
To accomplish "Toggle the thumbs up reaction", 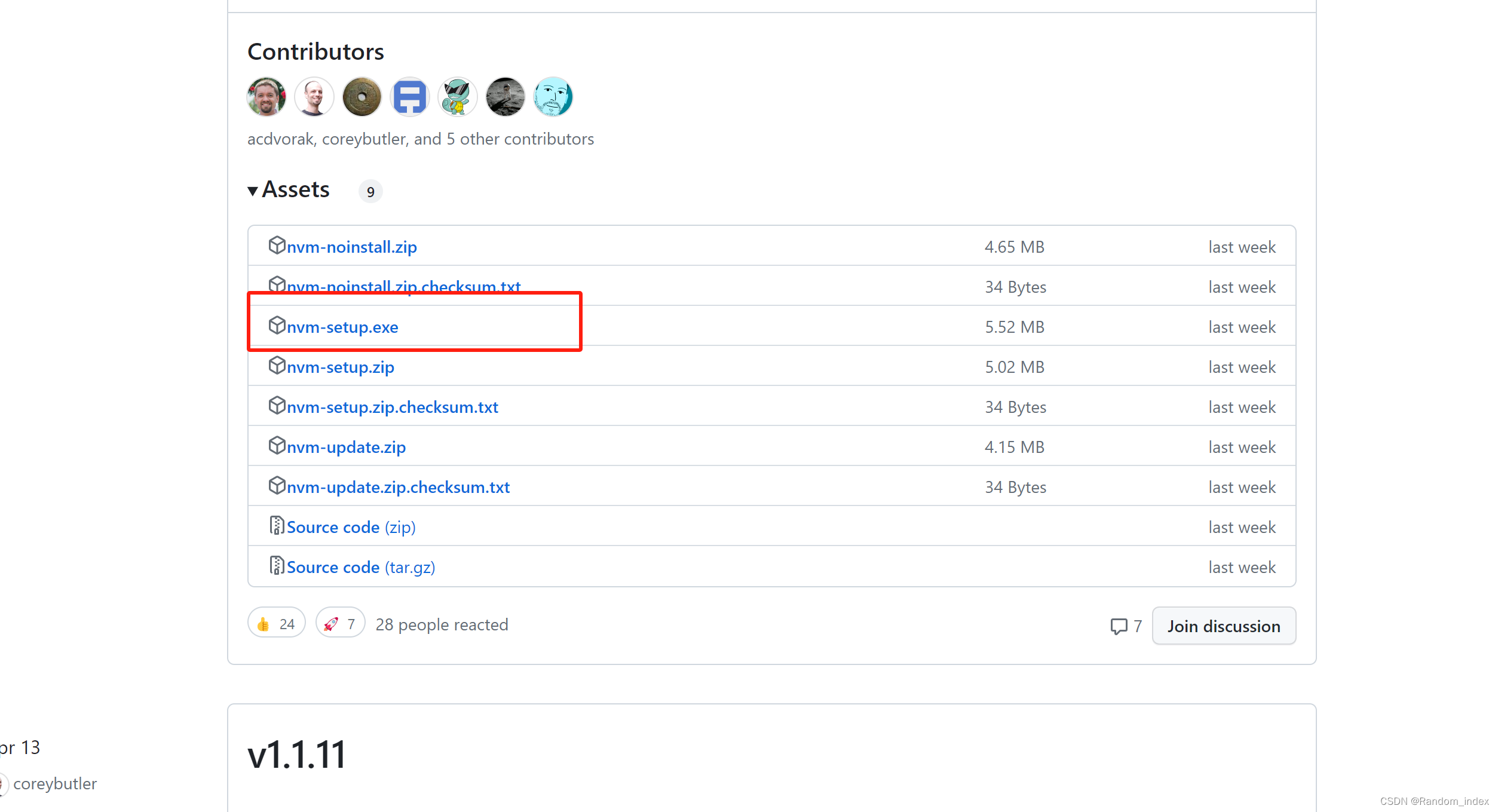I will click(276, 624).
